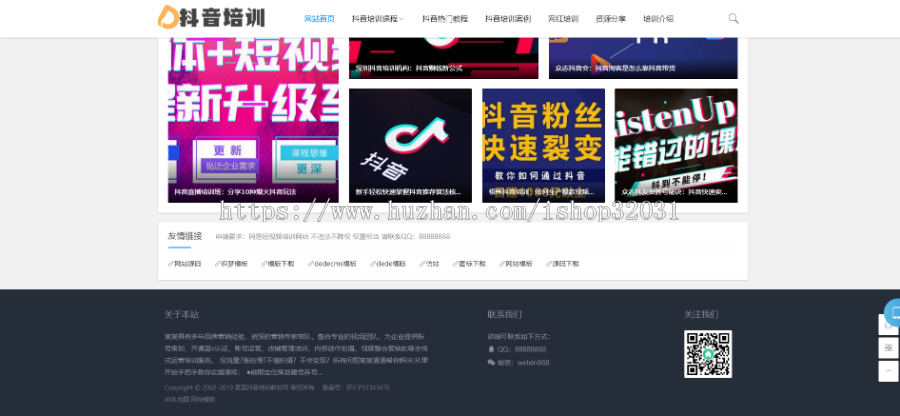Click the blue monitor floating button

tap(893, 313)
